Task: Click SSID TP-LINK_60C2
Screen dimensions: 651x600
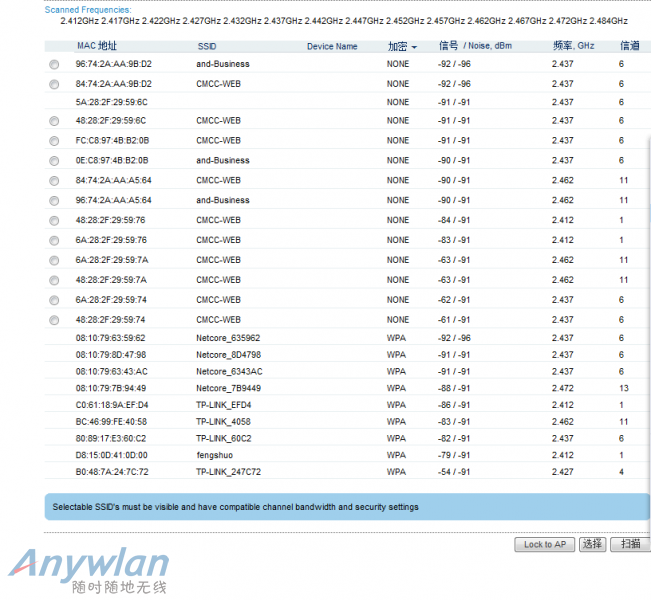Action: 224,438
